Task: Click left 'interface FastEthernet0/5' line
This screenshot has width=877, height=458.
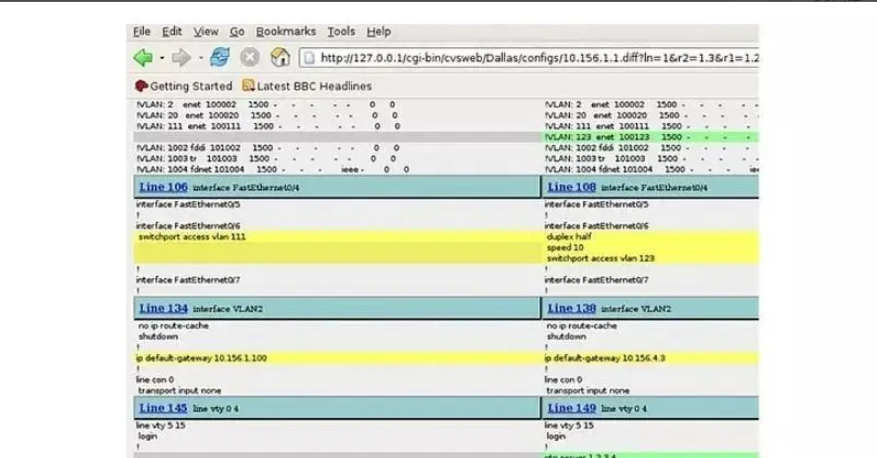Action: point(188,205)
